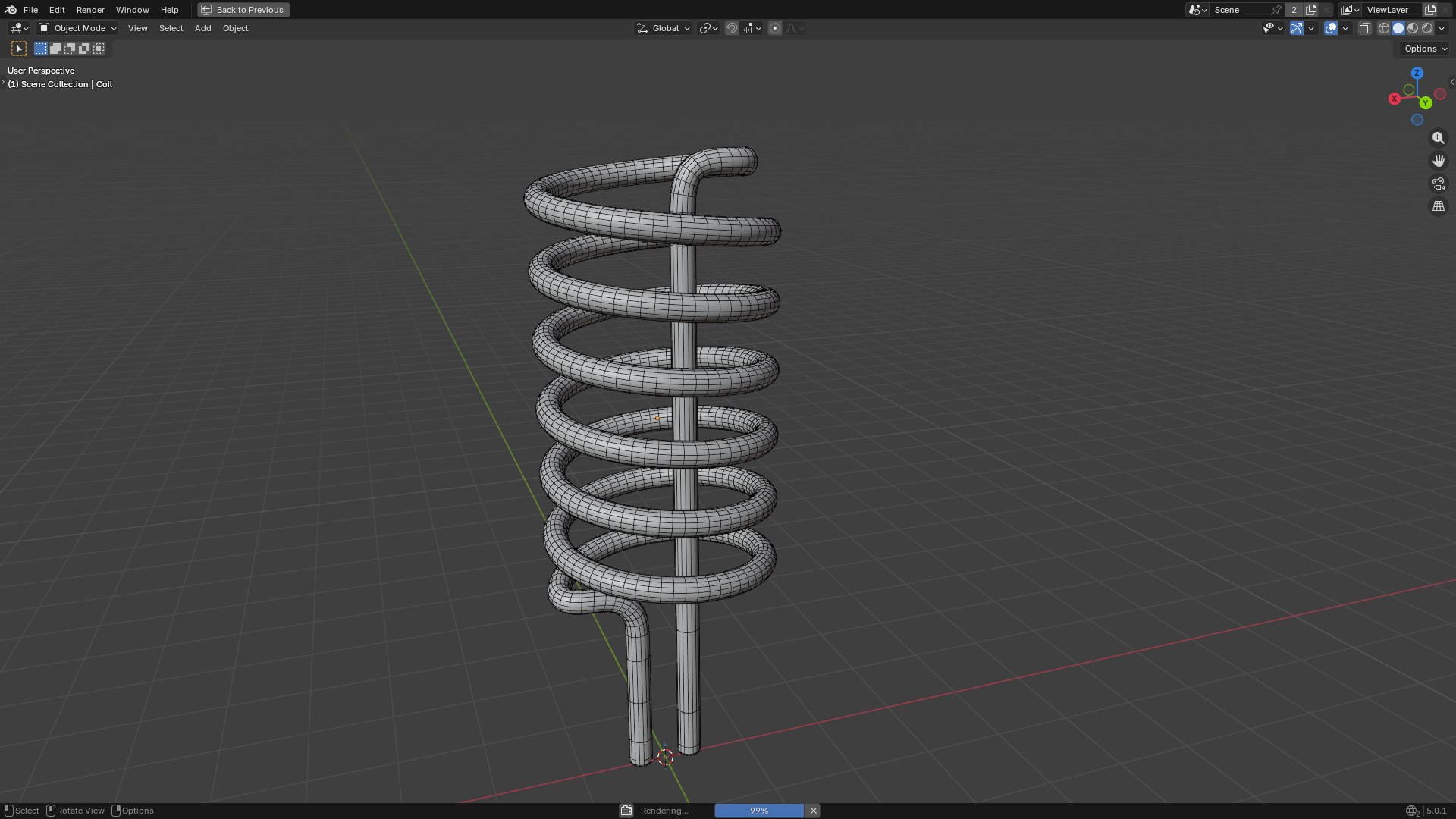Open the editor type selector dropdown
The height and width of the screenshot is (819, 1456).
[x=19, y=28]
